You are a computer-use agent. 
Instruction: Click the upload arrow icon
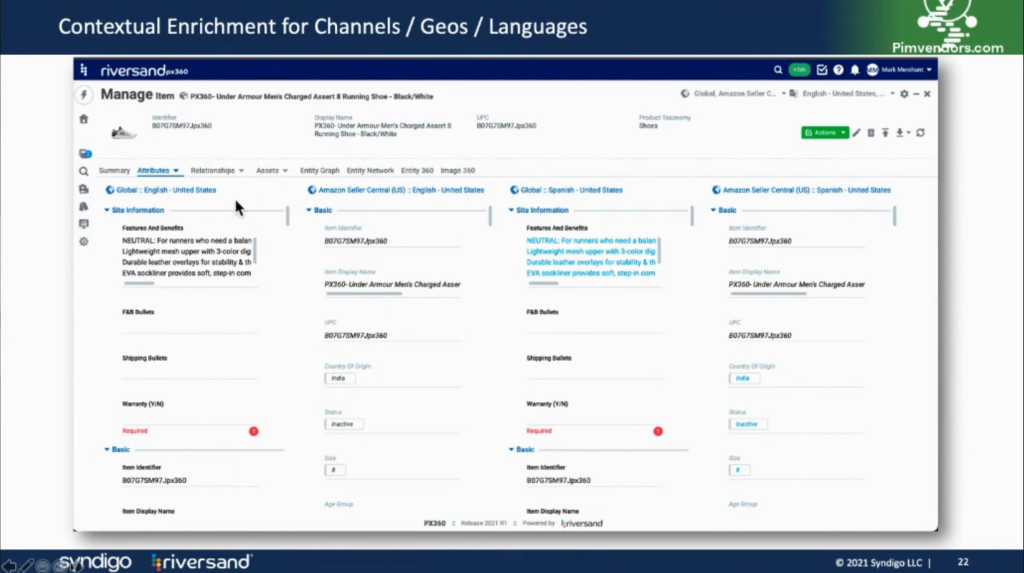point(886,133)
